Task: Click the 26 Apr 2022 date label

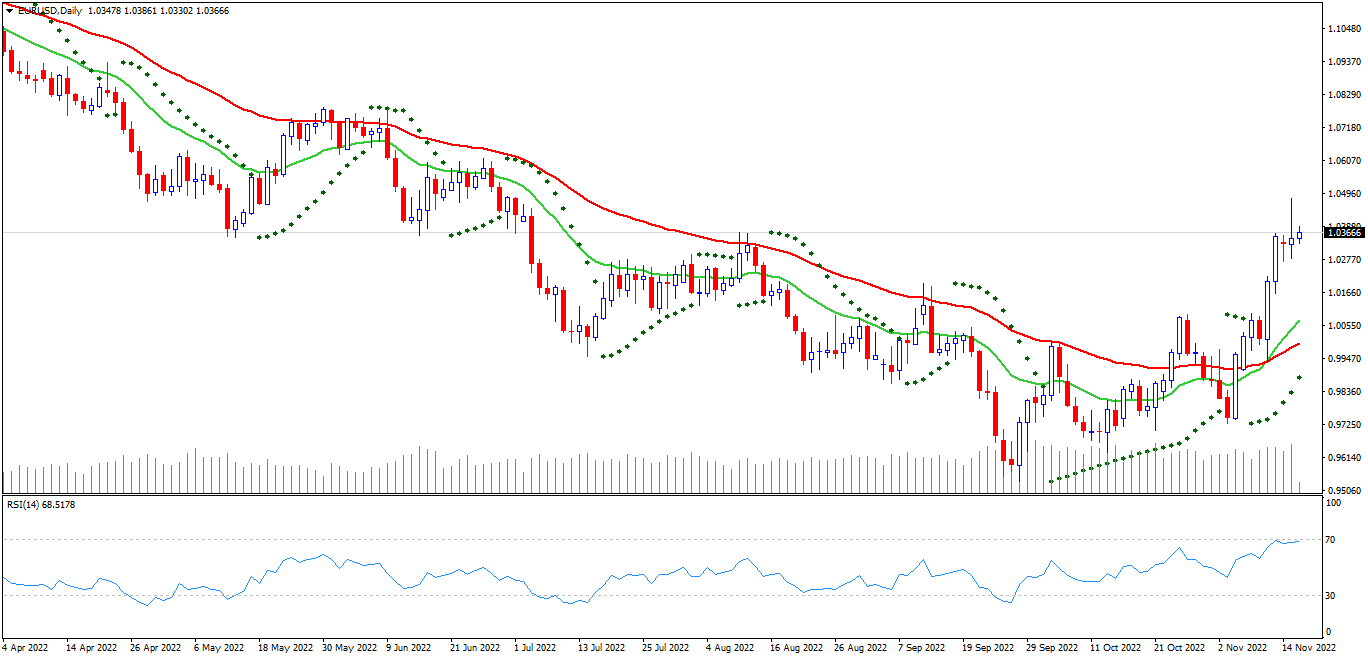Action: click(x=156, y=648)
